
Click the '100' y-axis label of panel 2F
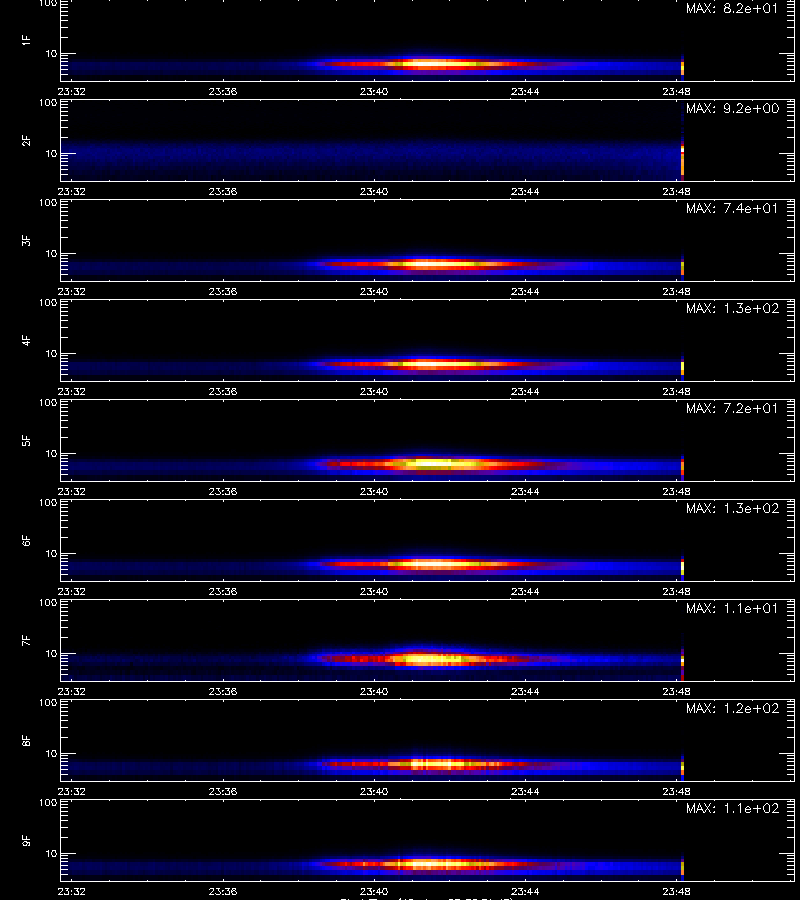tap(48, 103)
